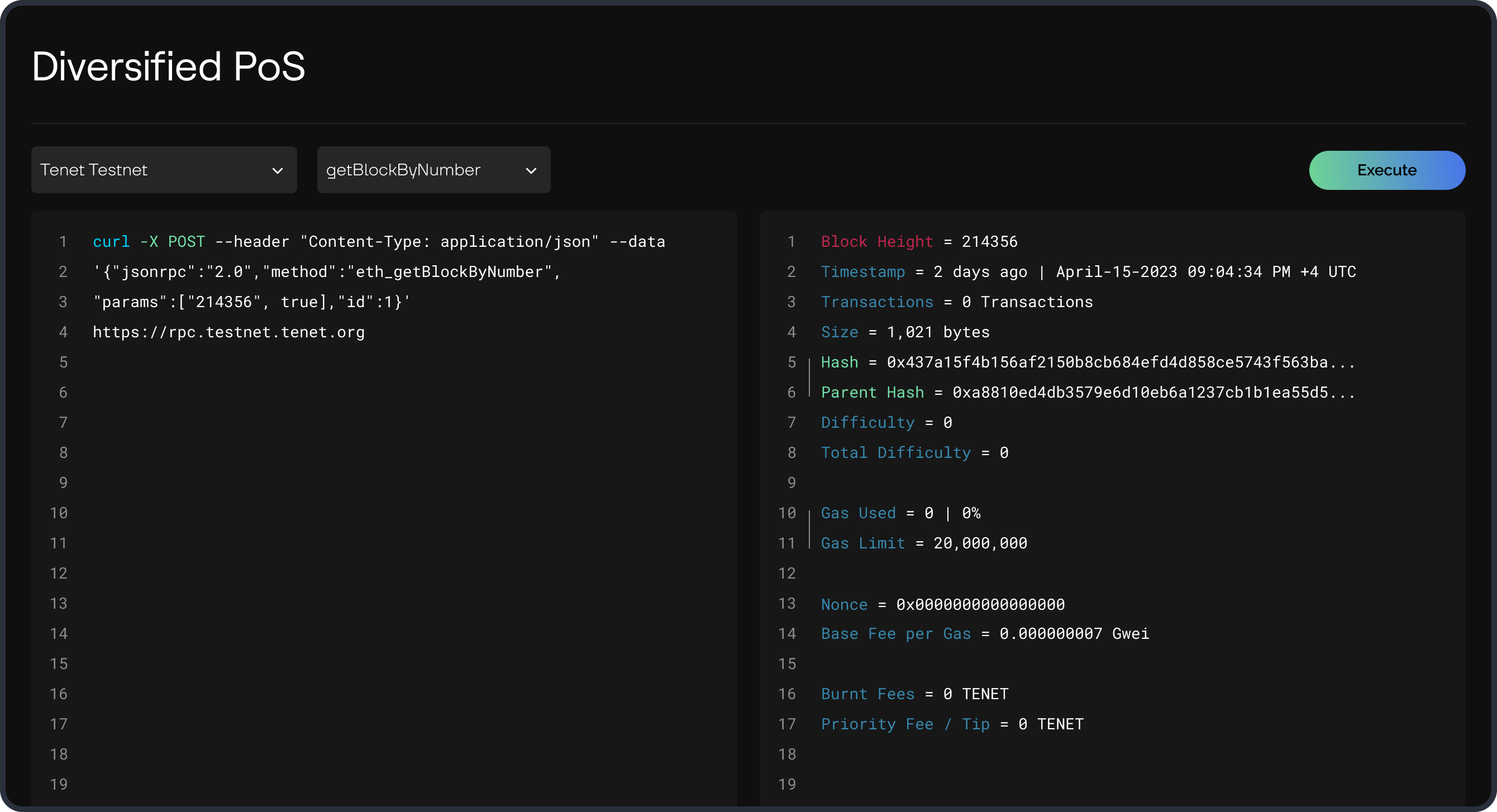Select the Timestamp output line

tap(1088, 272)
